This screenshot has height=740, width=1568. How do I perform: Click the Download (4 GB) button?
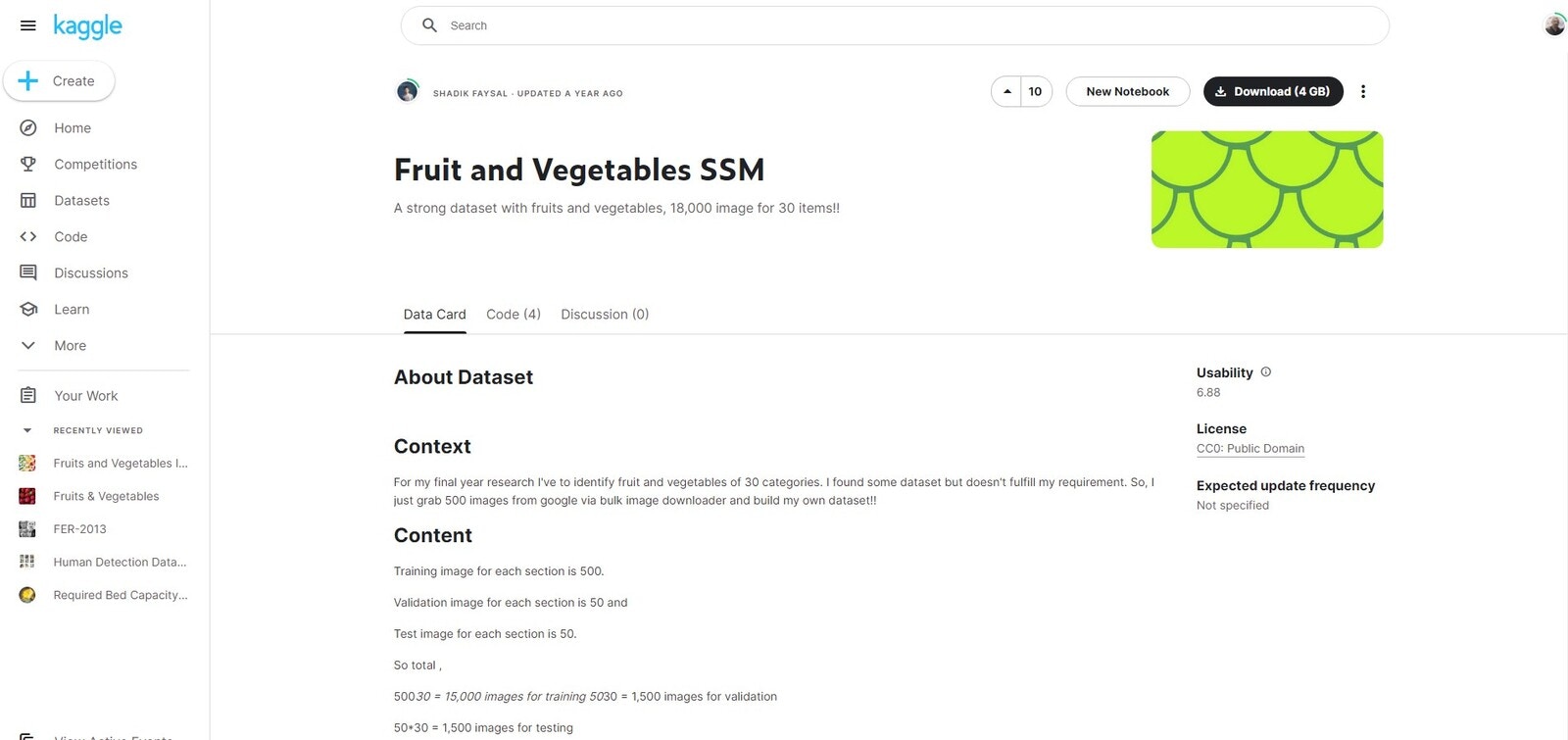[1273, 91]
